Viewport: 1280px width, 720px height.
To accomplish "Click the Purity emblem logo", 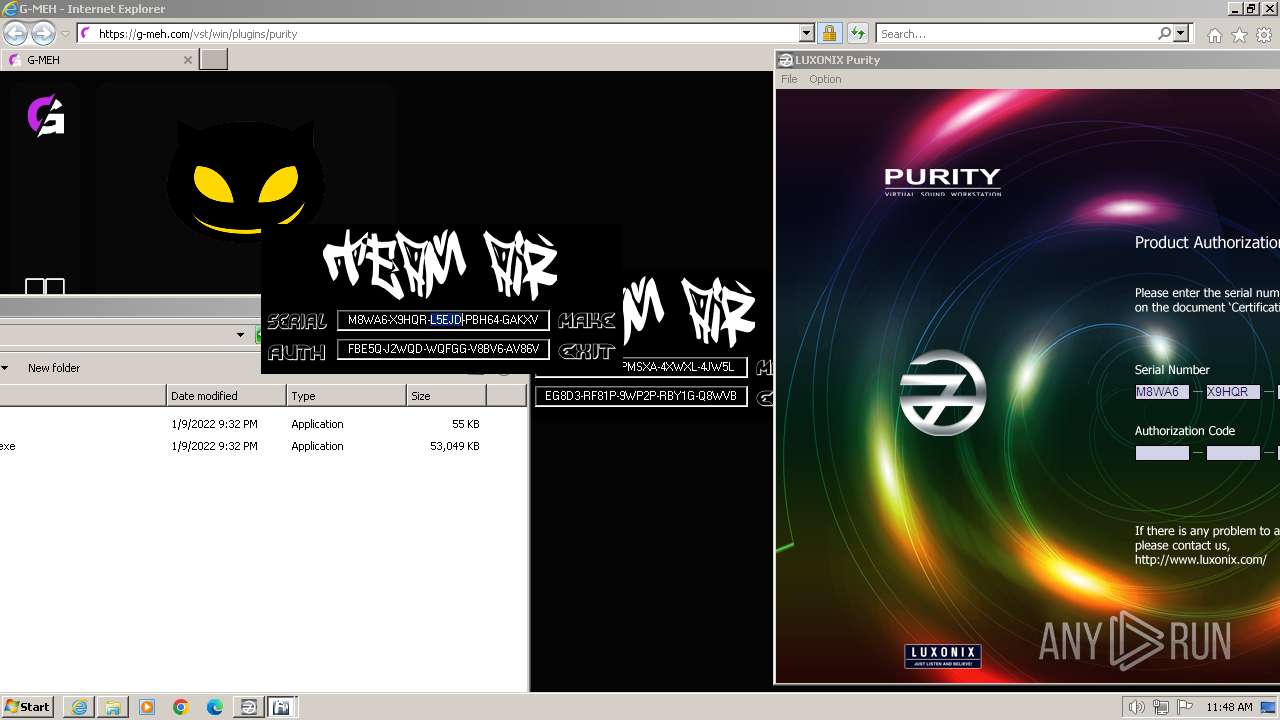I will (x=943, y=392).
